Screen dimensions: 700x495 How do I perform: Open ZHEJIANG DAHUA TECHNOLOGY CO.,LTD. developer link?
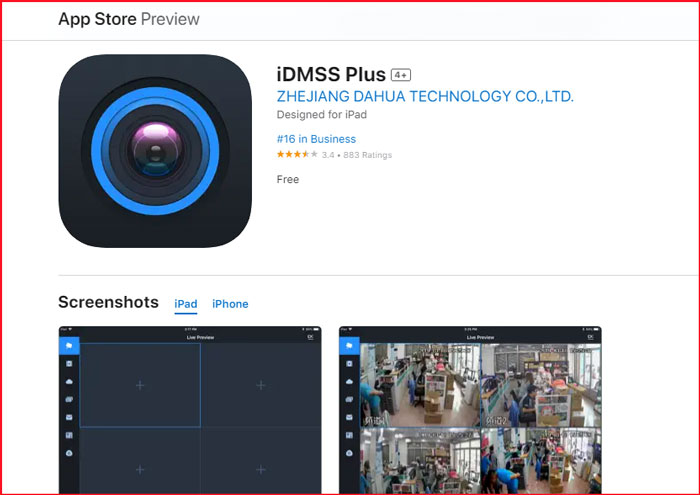coord(425,96)
